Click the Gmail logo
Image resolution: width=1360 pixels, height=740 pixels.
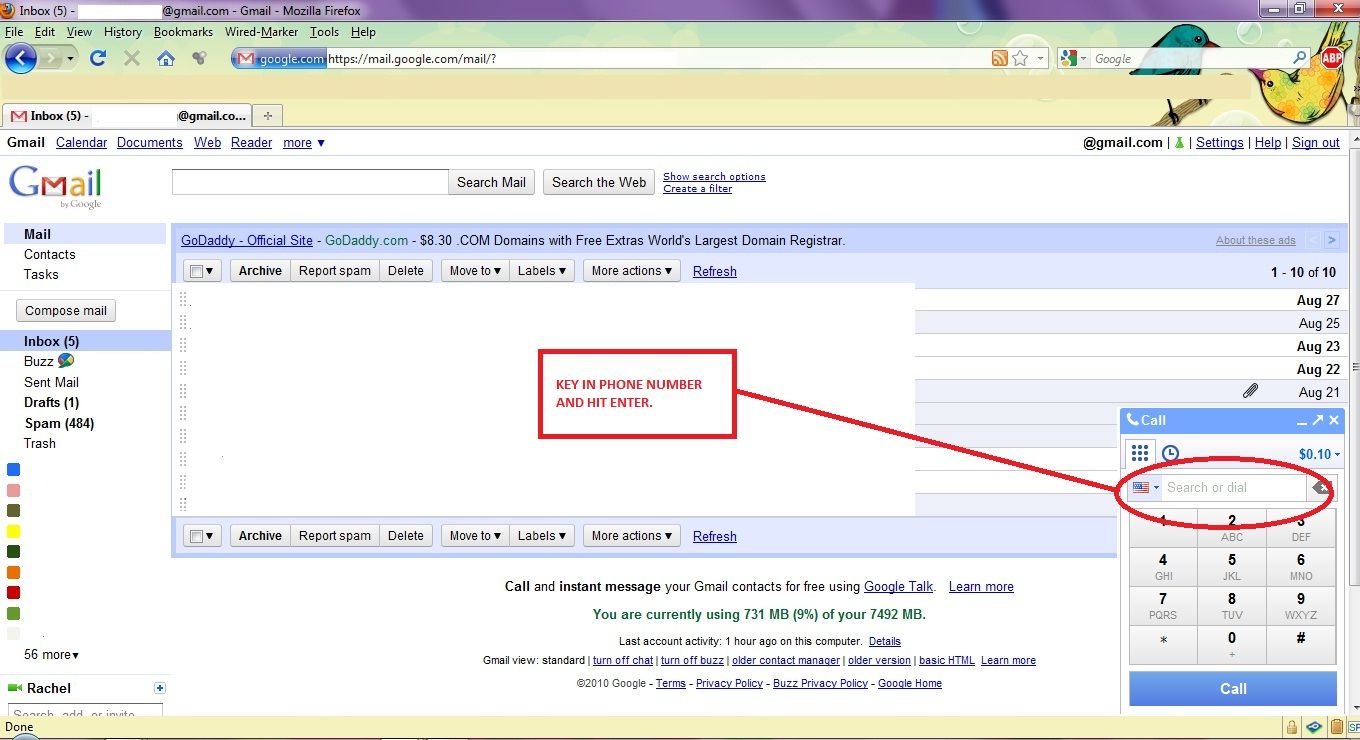[x=55, y=186]
